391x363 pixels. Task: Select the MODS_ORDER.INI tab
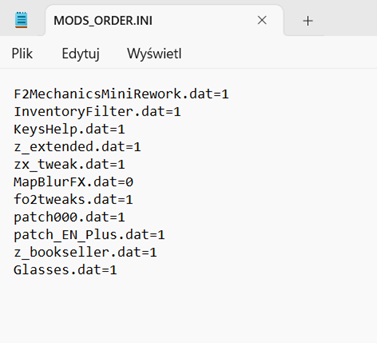point(163,21)
